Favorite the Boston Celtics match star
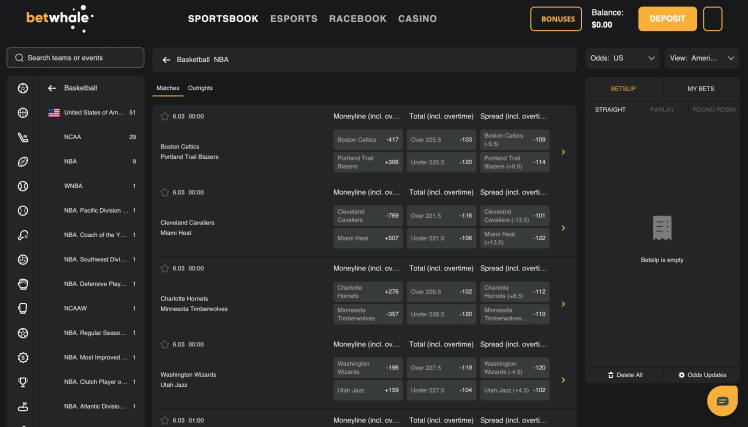Viewport: 748px width, 427px height. 165,116
